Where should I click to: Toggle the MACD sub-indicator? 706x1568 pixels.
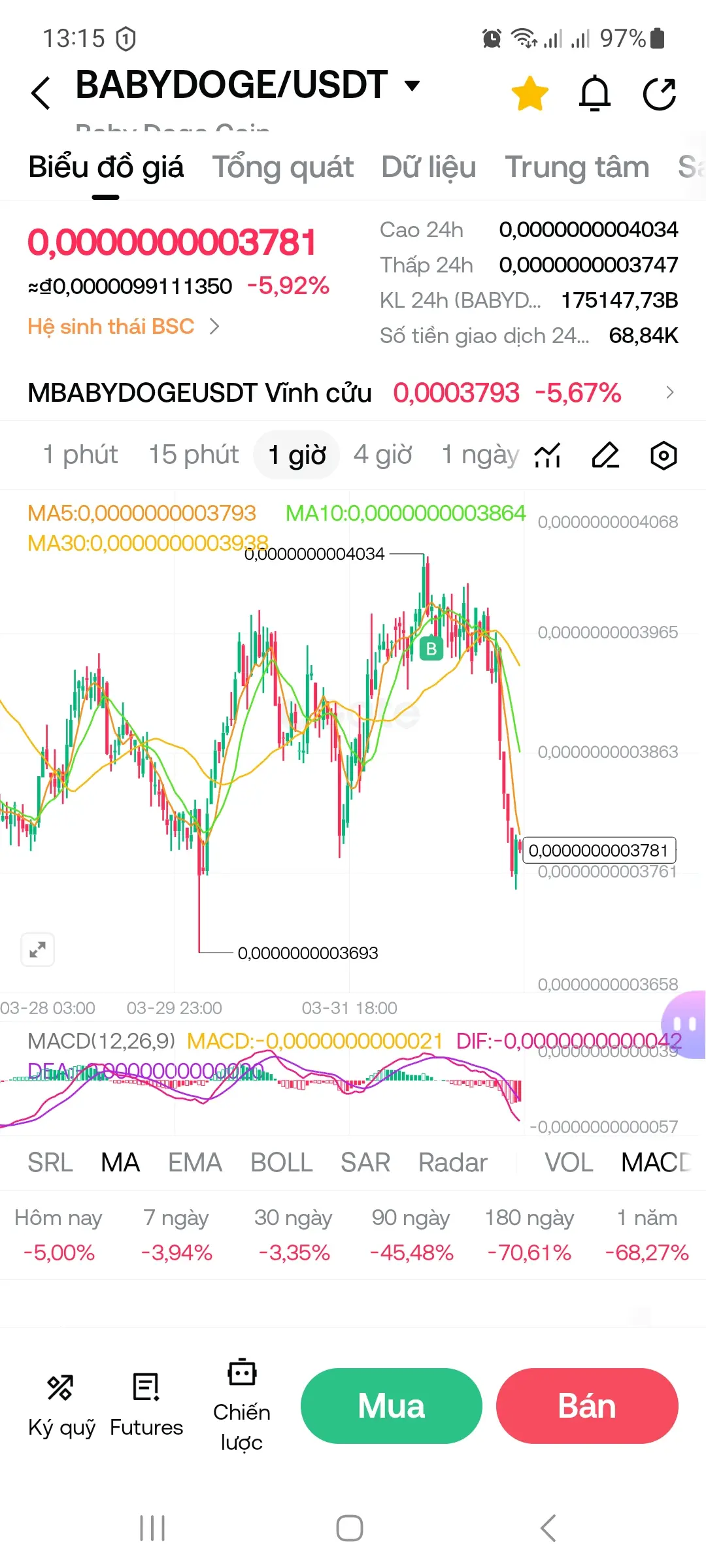pyautogui.click(x=656, y=1163)
